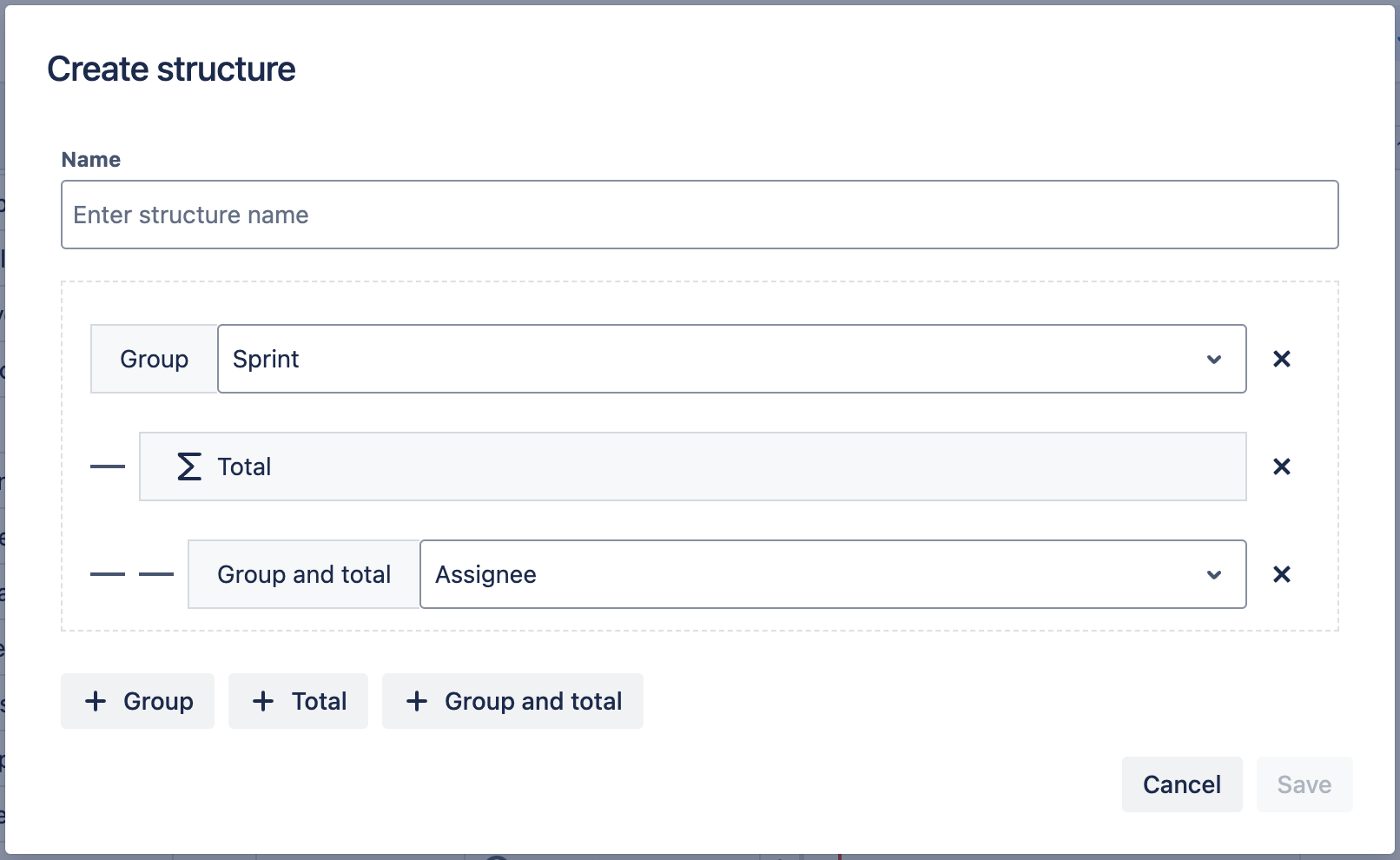Click the plus icon on Group button
Image resolution: width=1400 pixels, height=860 pixels.
tap(96, 701)
